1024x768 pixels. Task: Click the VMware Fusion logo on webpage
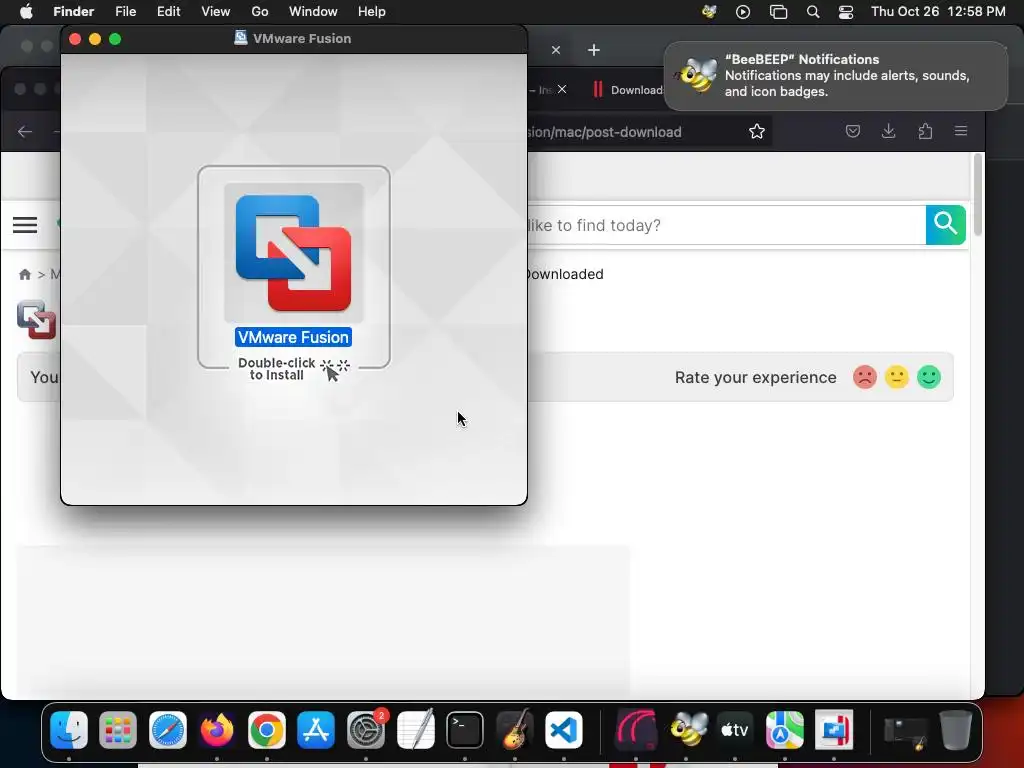(37, 319)
